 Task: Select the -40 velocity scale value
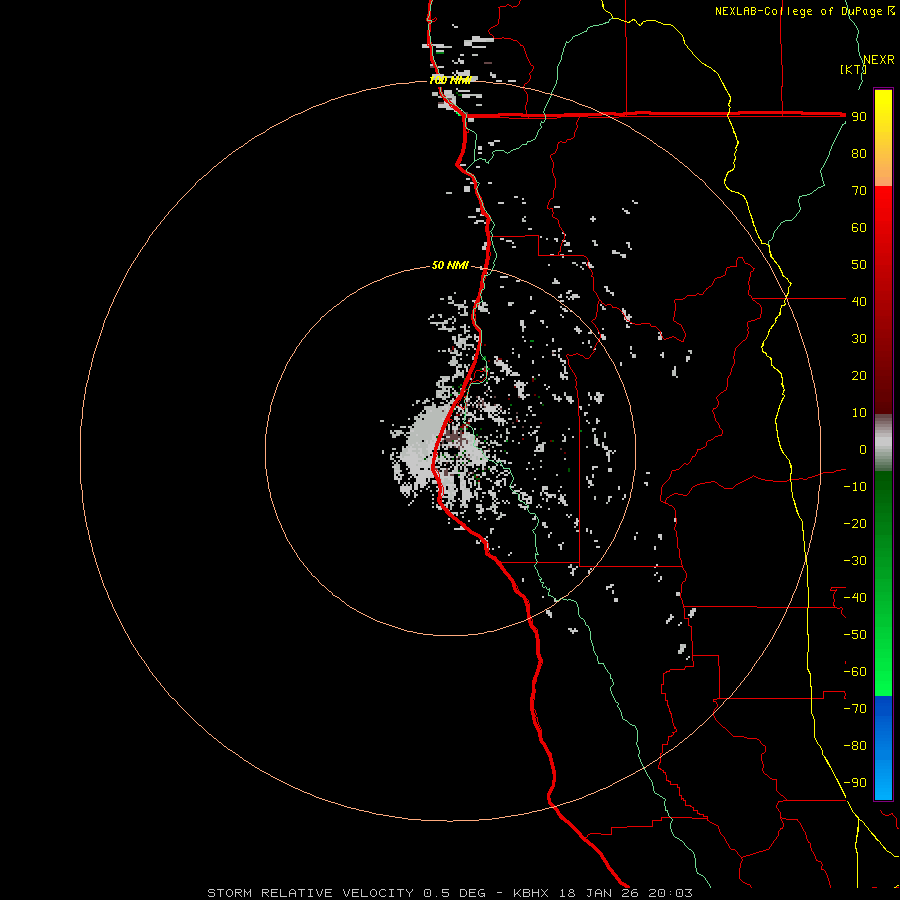(x=855, y=598)
